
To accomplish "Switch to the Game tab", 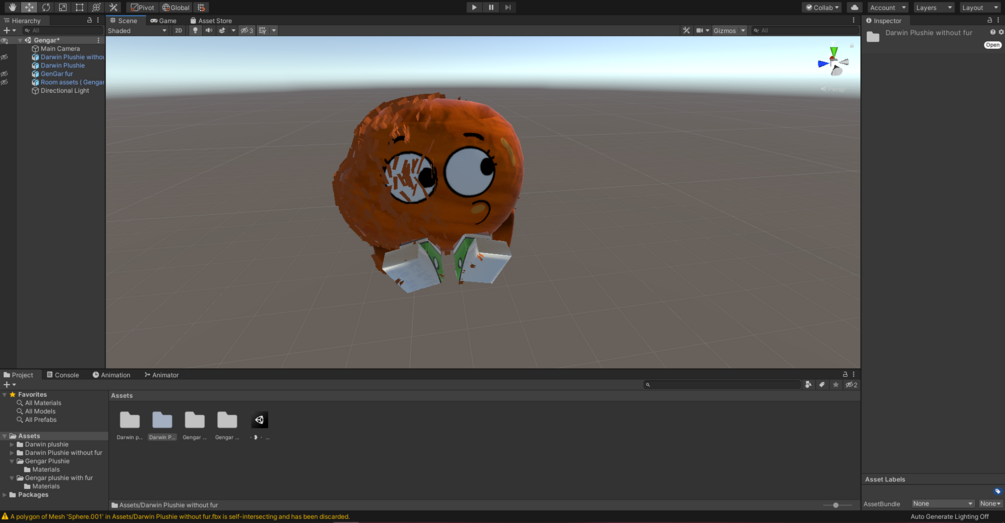I will [x=163, y=21].
